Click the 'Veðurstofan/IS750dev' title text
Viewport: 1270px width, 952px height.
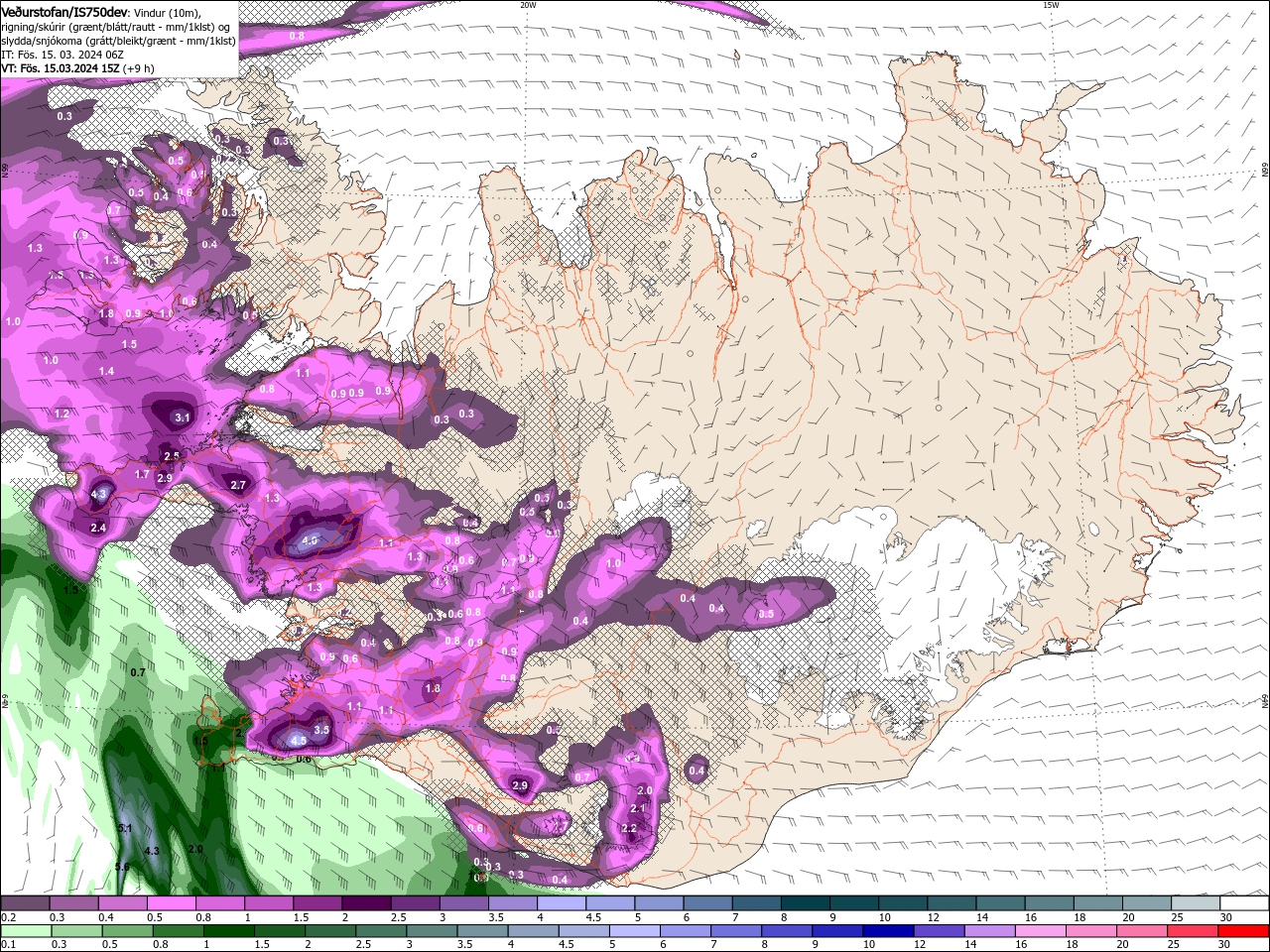tap(65, 11)
